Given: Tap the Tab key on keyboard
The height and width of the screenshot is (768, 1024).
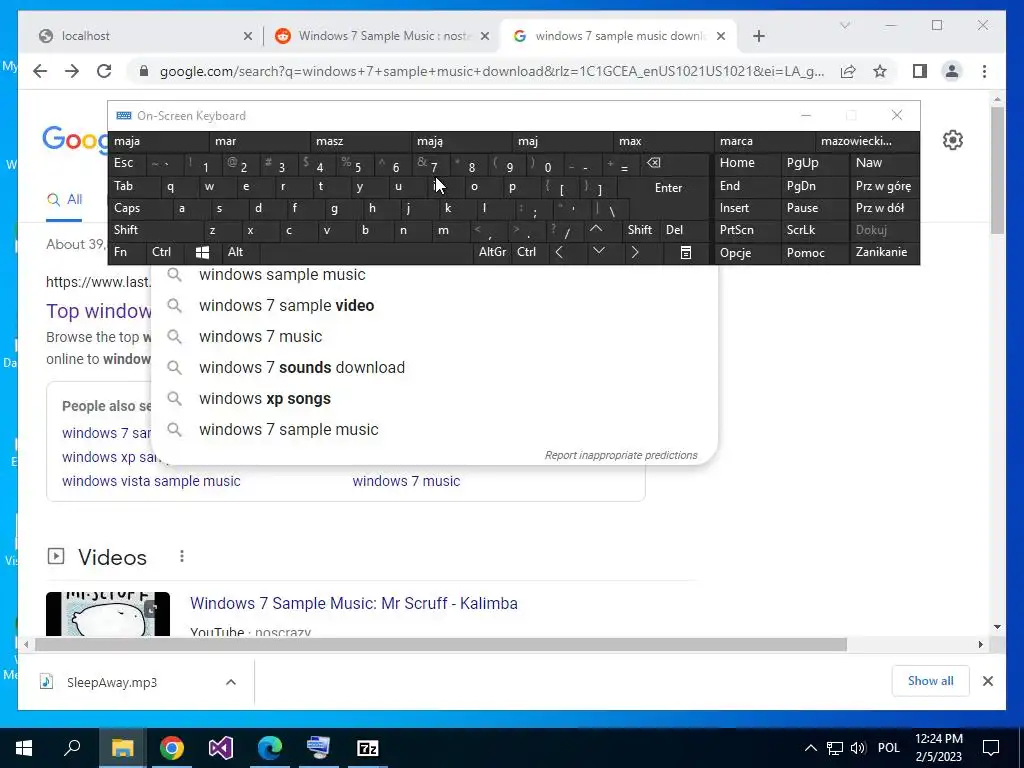Looking at the screenshot, I should [x=133, y=187].
